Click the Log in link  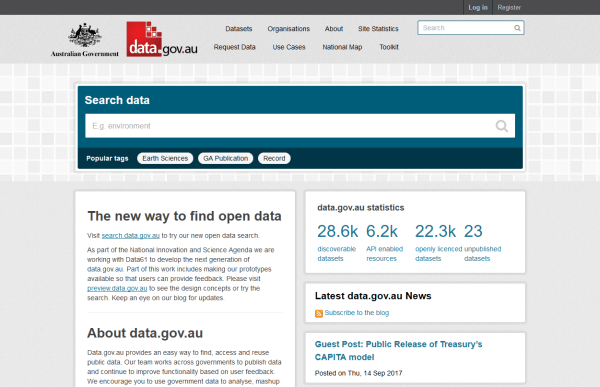pos(478,7)
